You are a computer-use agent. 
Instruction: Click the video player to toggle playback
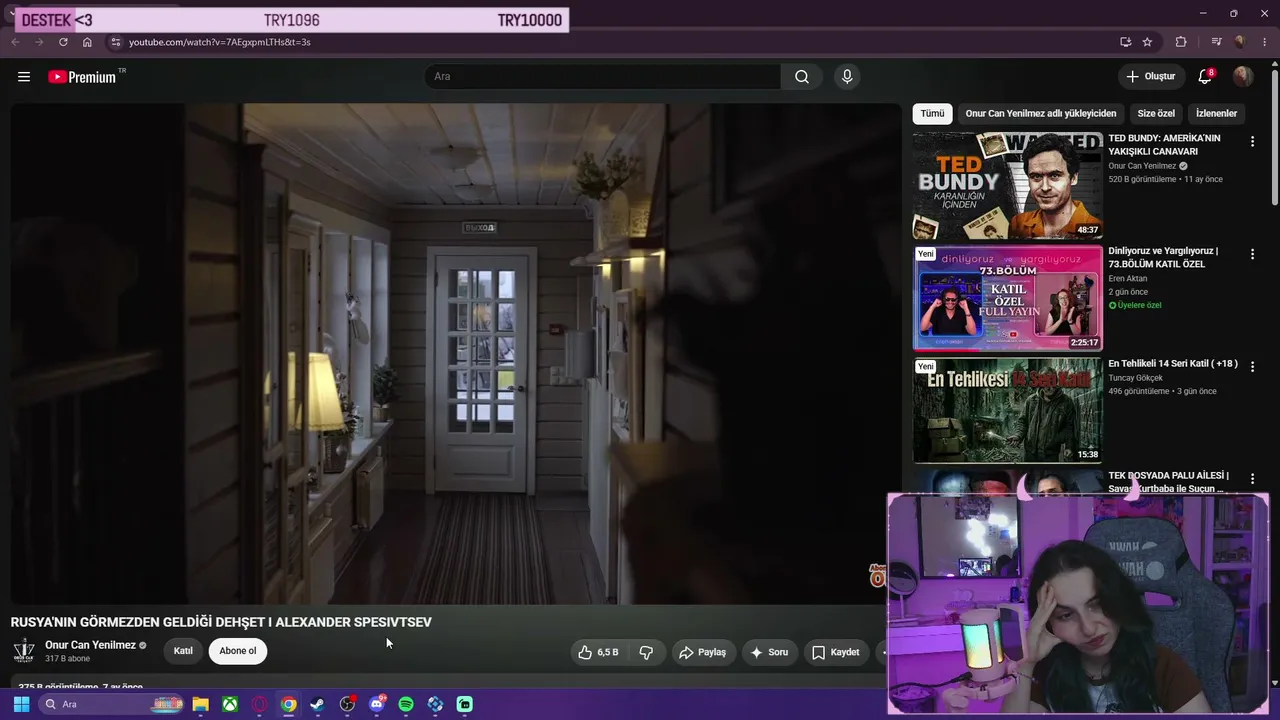(x=456, y=354)
